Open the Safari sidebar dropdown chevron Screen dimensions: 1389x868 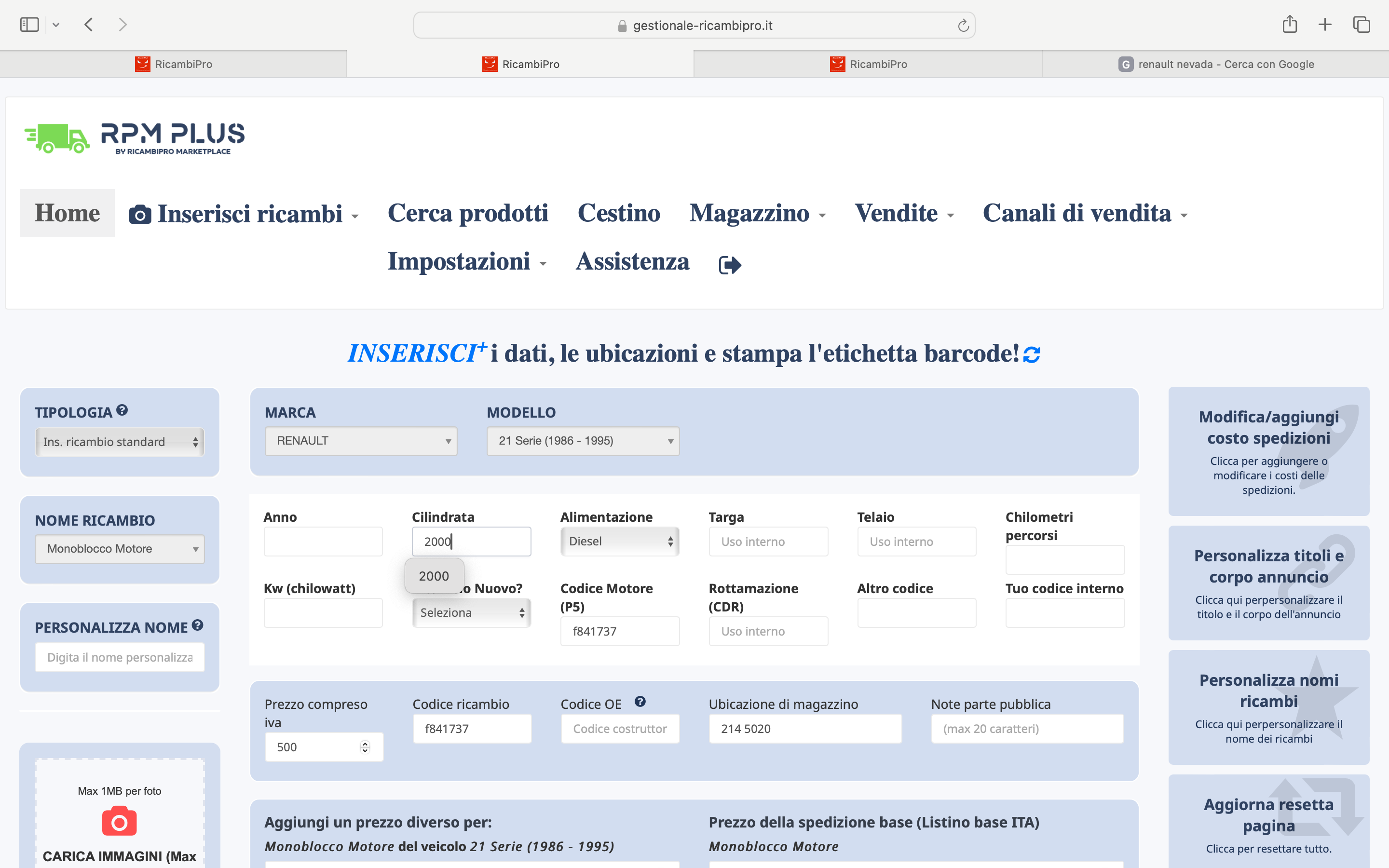[55, 25]
